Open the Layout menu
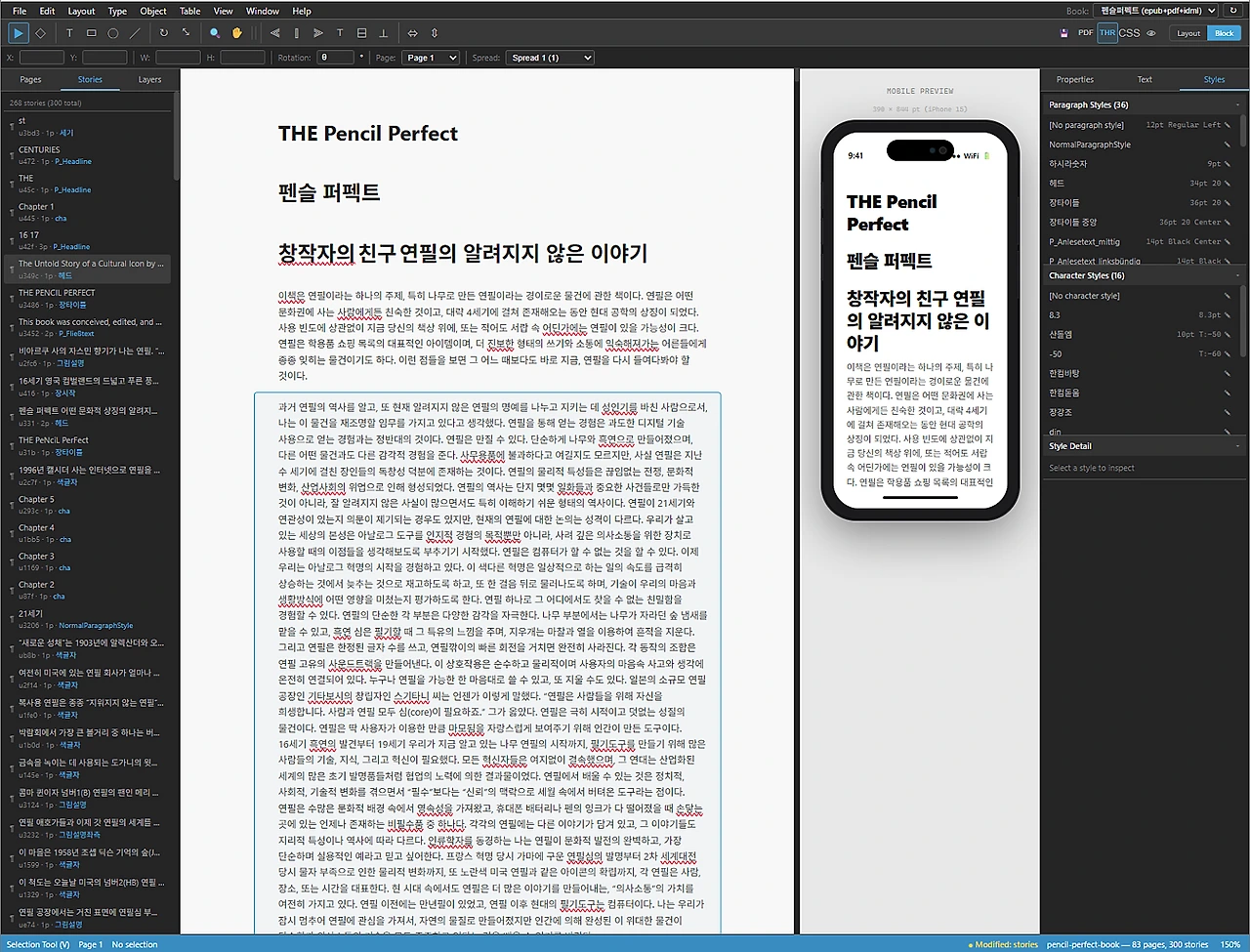This screenshot has height=952, width=1250. click(81, 11)
